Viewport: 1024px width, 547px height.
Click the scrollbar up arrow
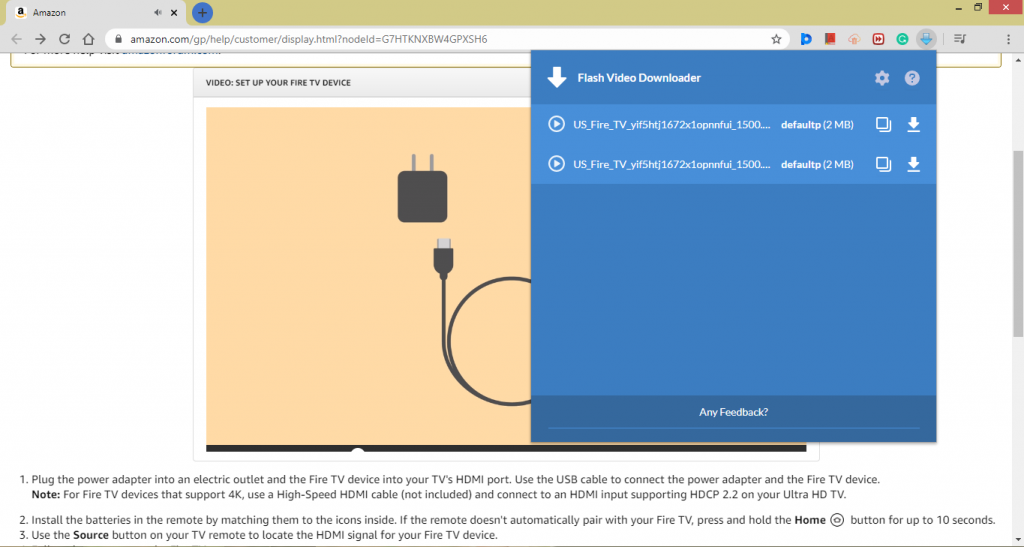pos(1018,60)
